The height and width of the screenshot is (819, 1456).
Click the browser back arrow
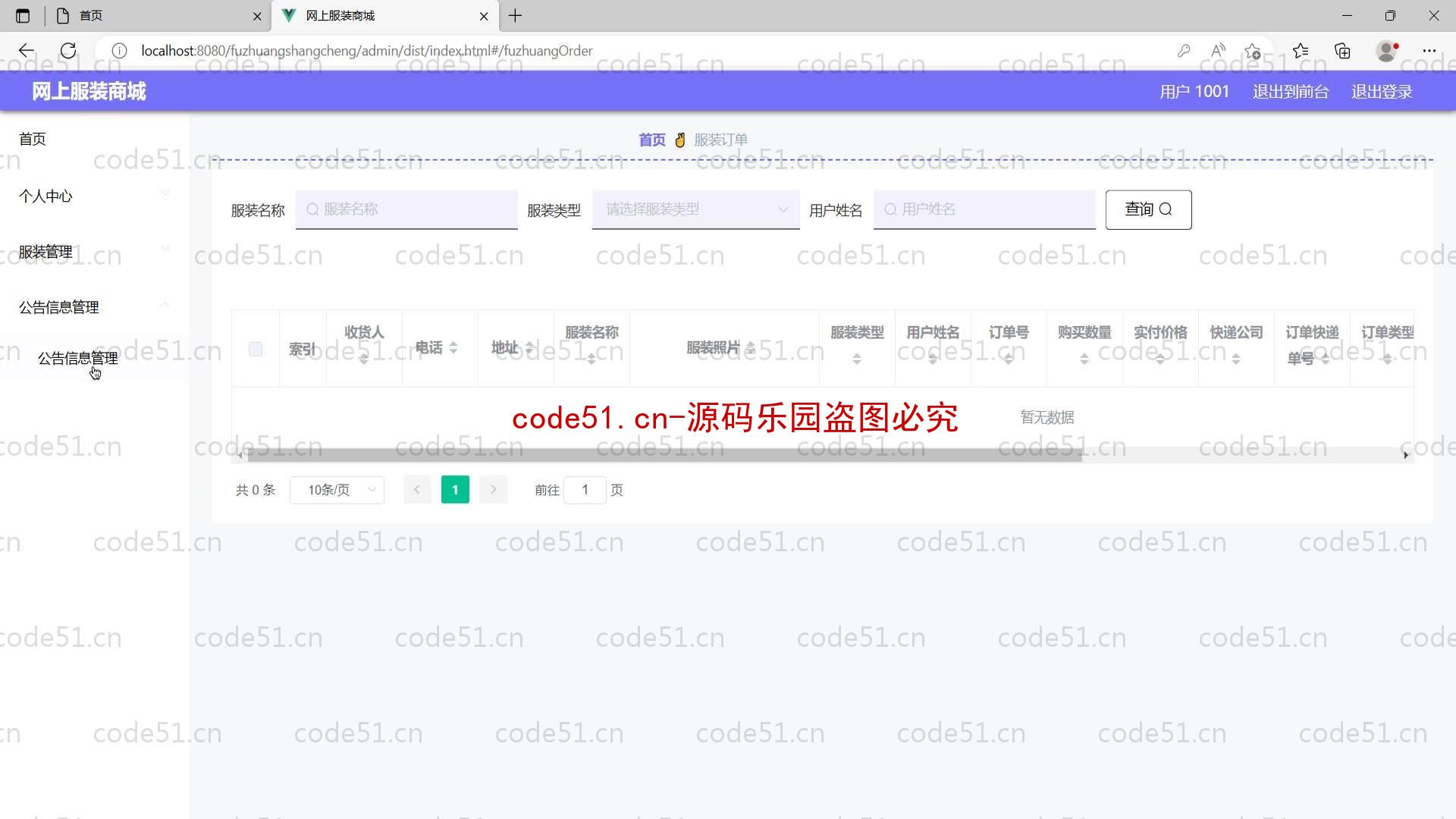(x=27, y=51)
